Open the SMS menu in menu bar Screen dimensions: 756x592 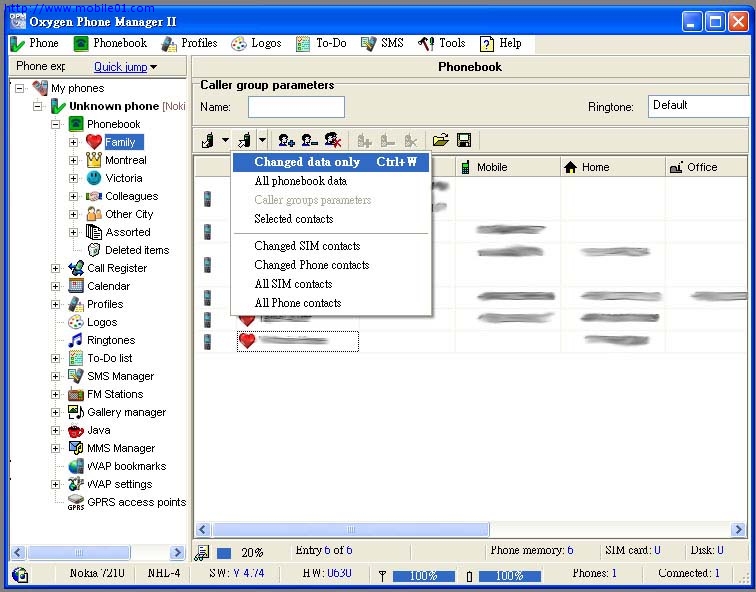coord(382,43)
